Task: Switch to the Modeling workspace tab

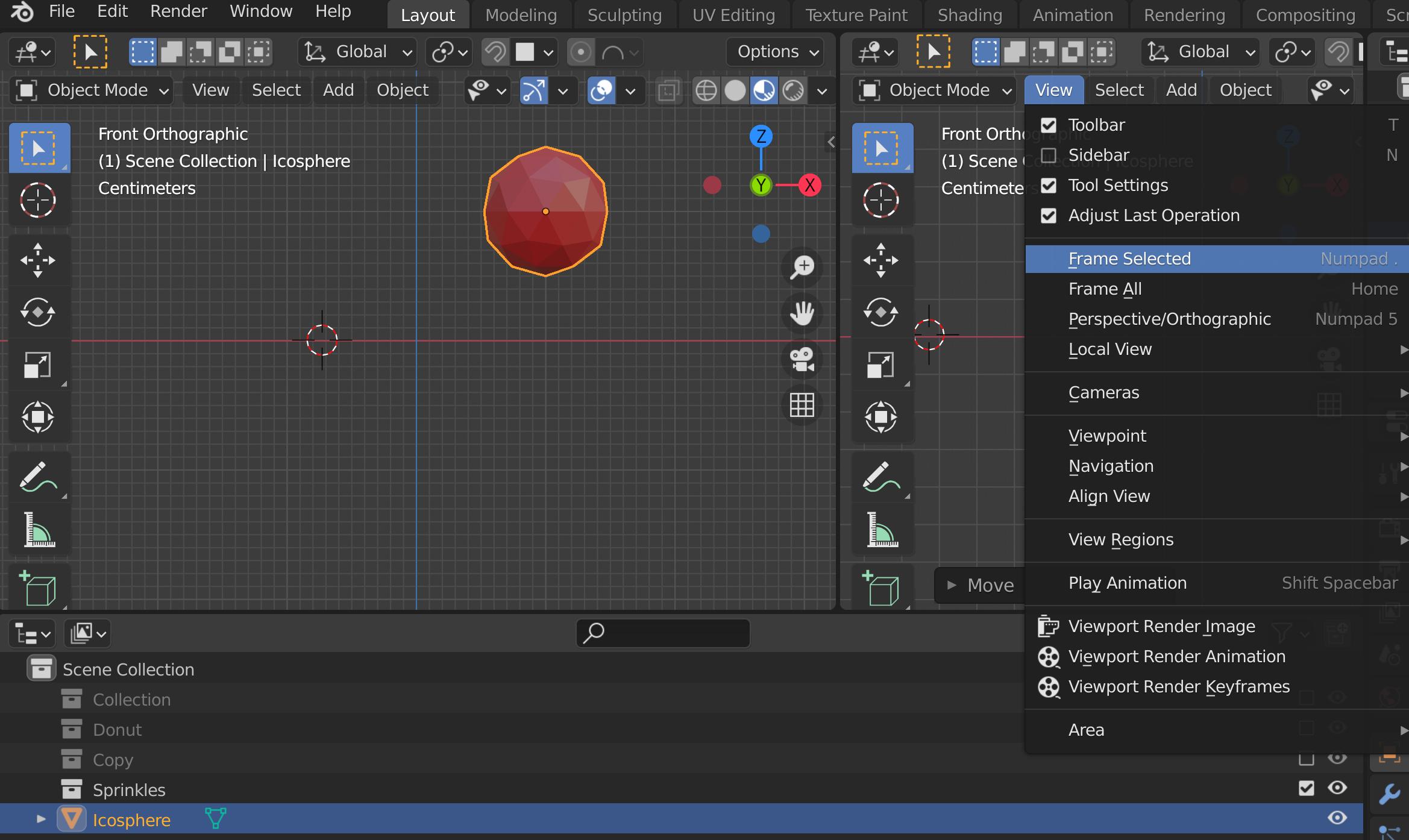Action: [521, 15]
